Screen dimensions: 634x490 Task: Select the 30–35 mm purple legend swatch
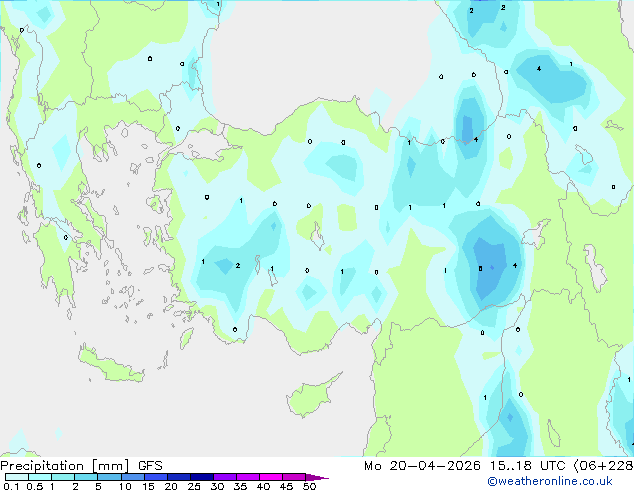point(225,477)
